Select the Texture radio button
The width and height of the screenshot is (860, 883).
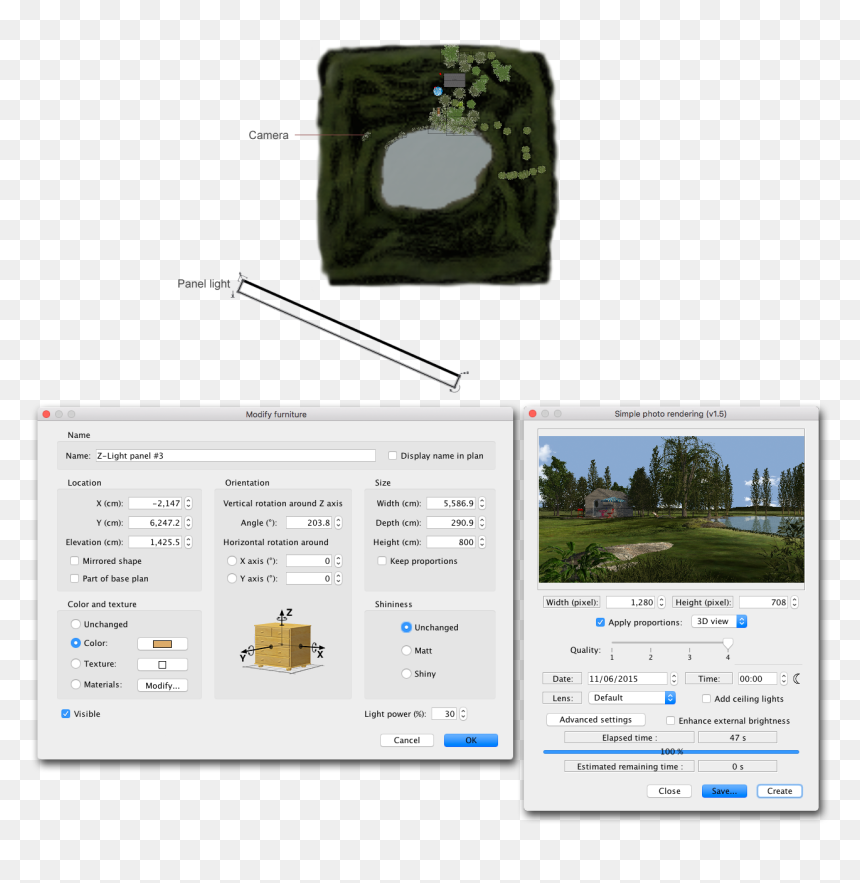tap(75, 663)
